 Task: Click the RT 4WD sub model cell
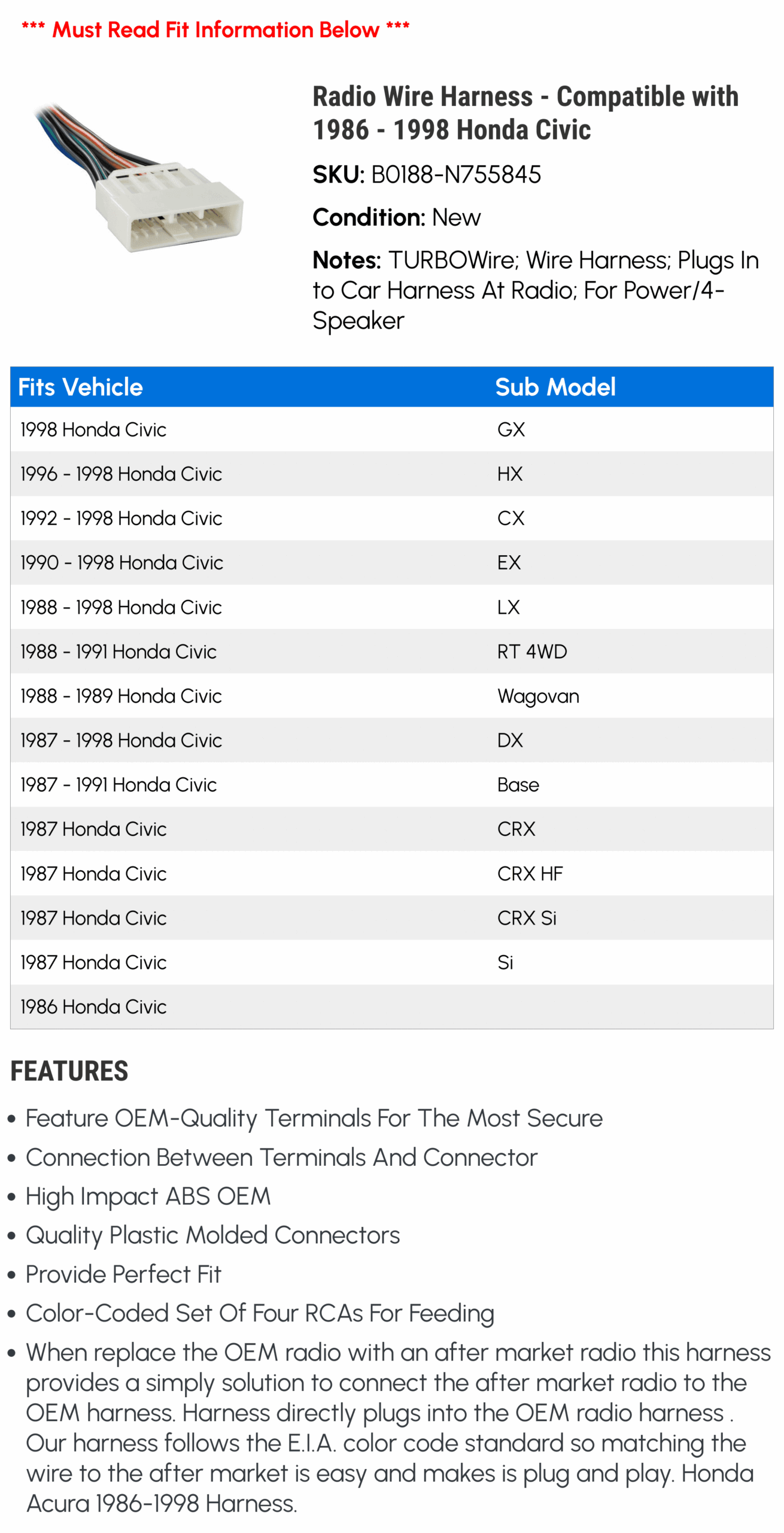(531, 652)
